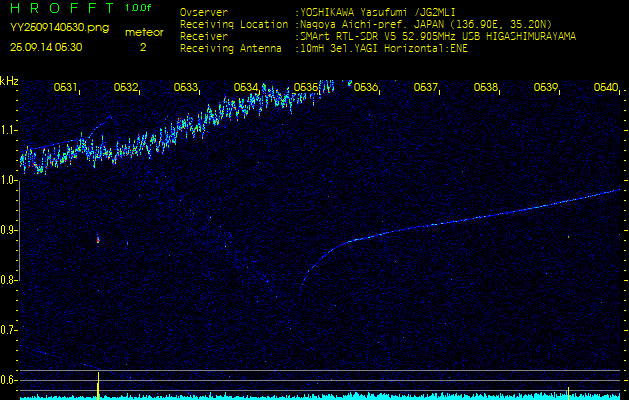Click the 0.9 frequency axis label

point(9,230)
